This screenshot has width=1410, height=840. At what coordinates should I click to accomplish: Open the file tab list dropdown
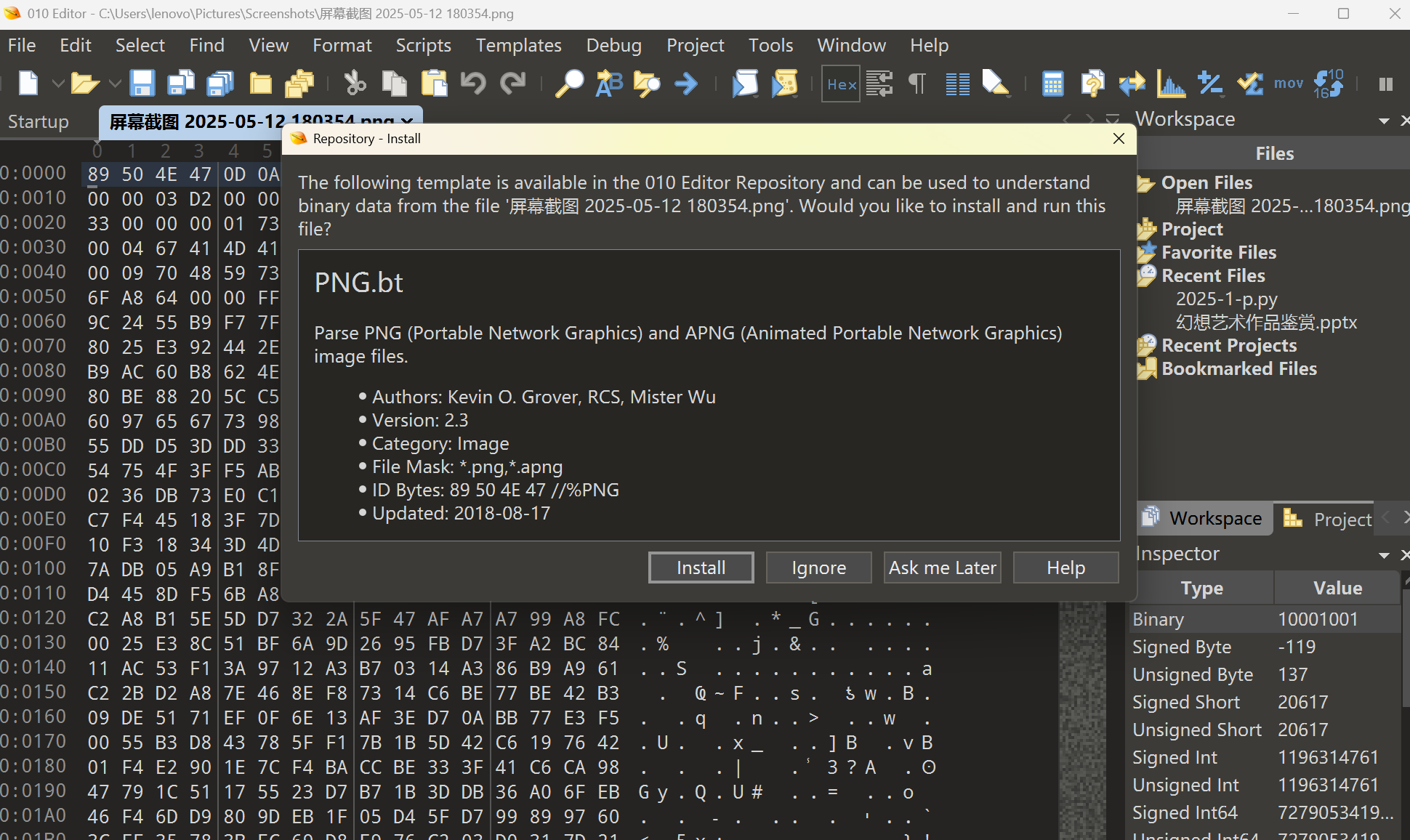tap(1112, 119)
